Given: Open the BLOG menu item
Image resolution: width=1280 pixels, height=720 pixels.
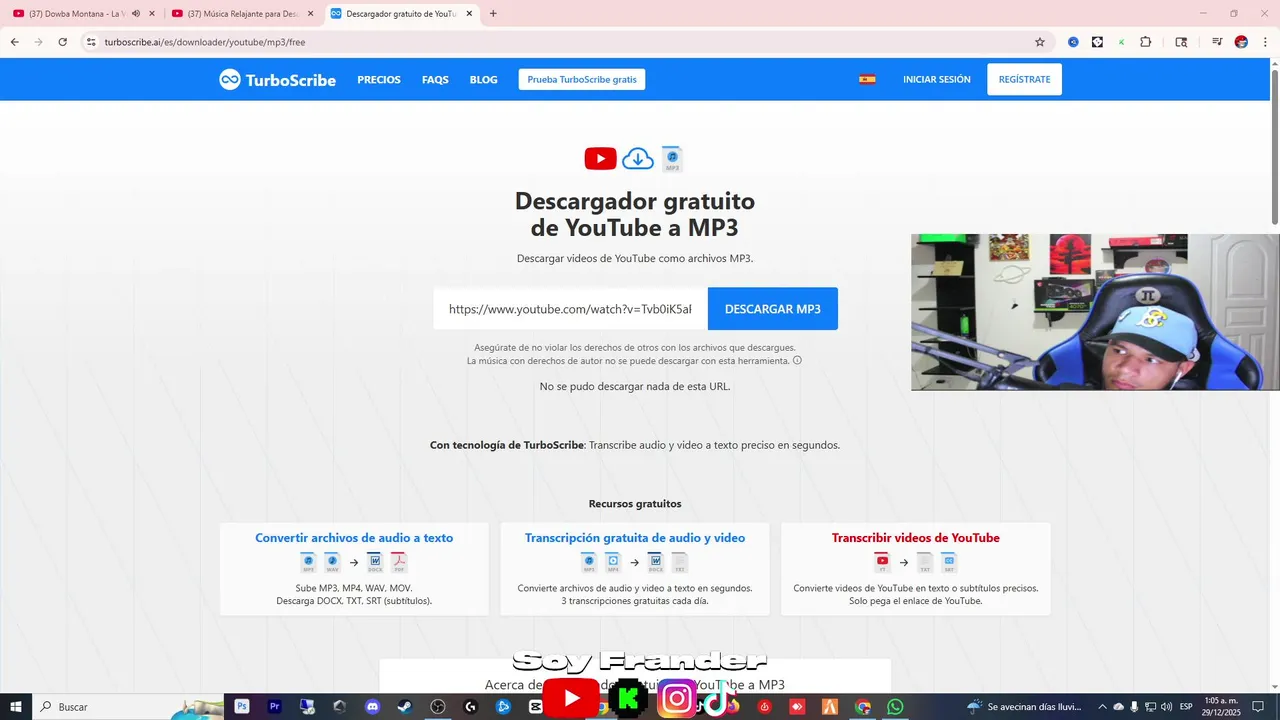Looking at the screenshot, I should tap(483, 80).
